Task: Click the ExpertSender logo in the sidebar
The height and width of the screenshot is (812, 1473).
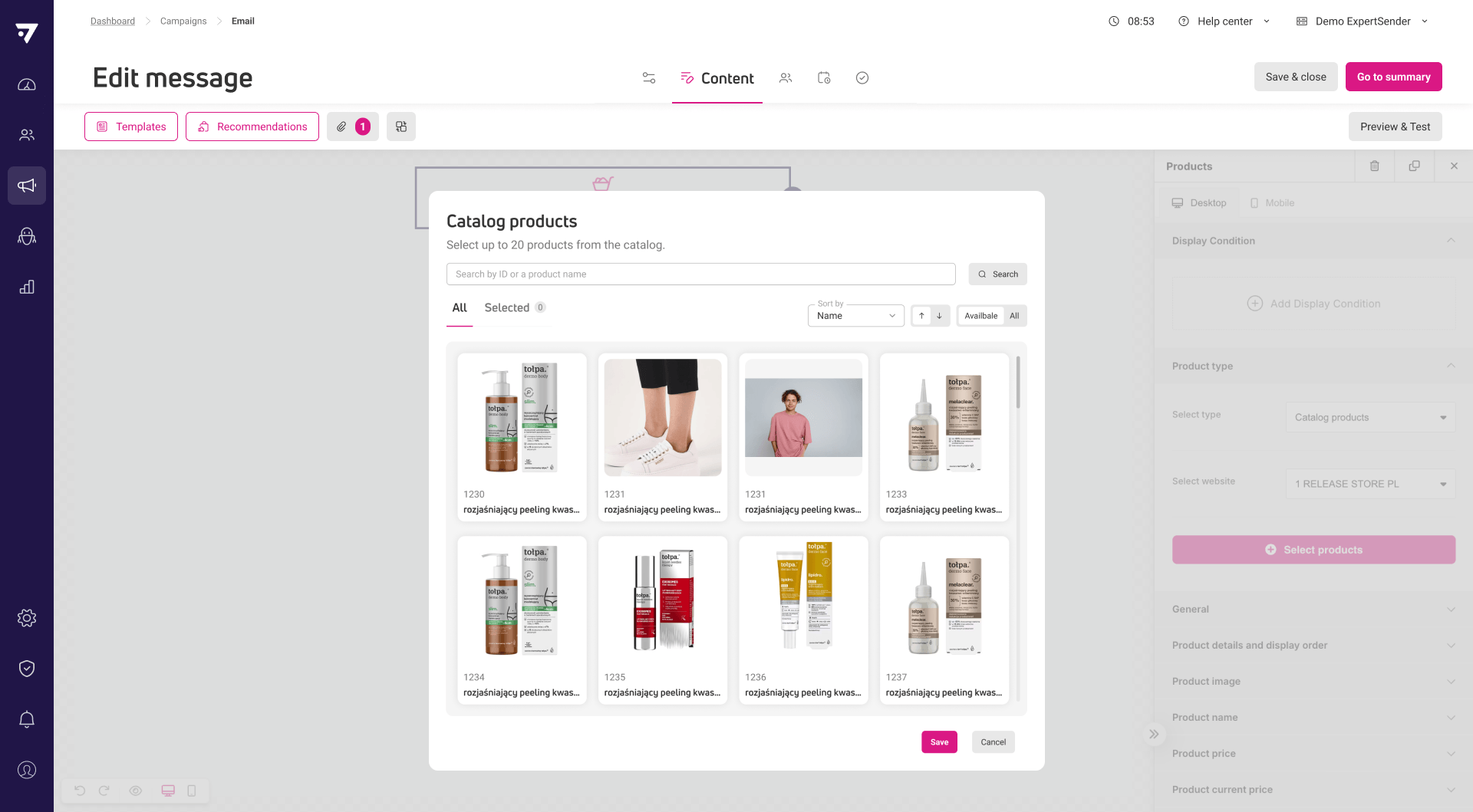Action: [x=27, y=33]
